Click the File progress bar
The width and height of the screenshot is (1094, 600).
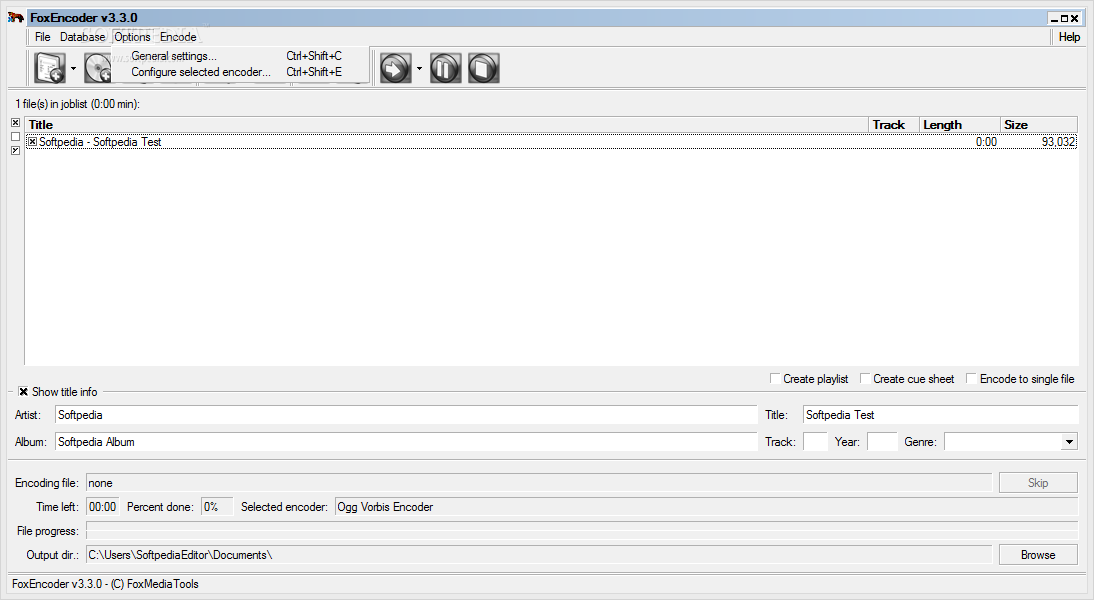(x=582, y=531)
